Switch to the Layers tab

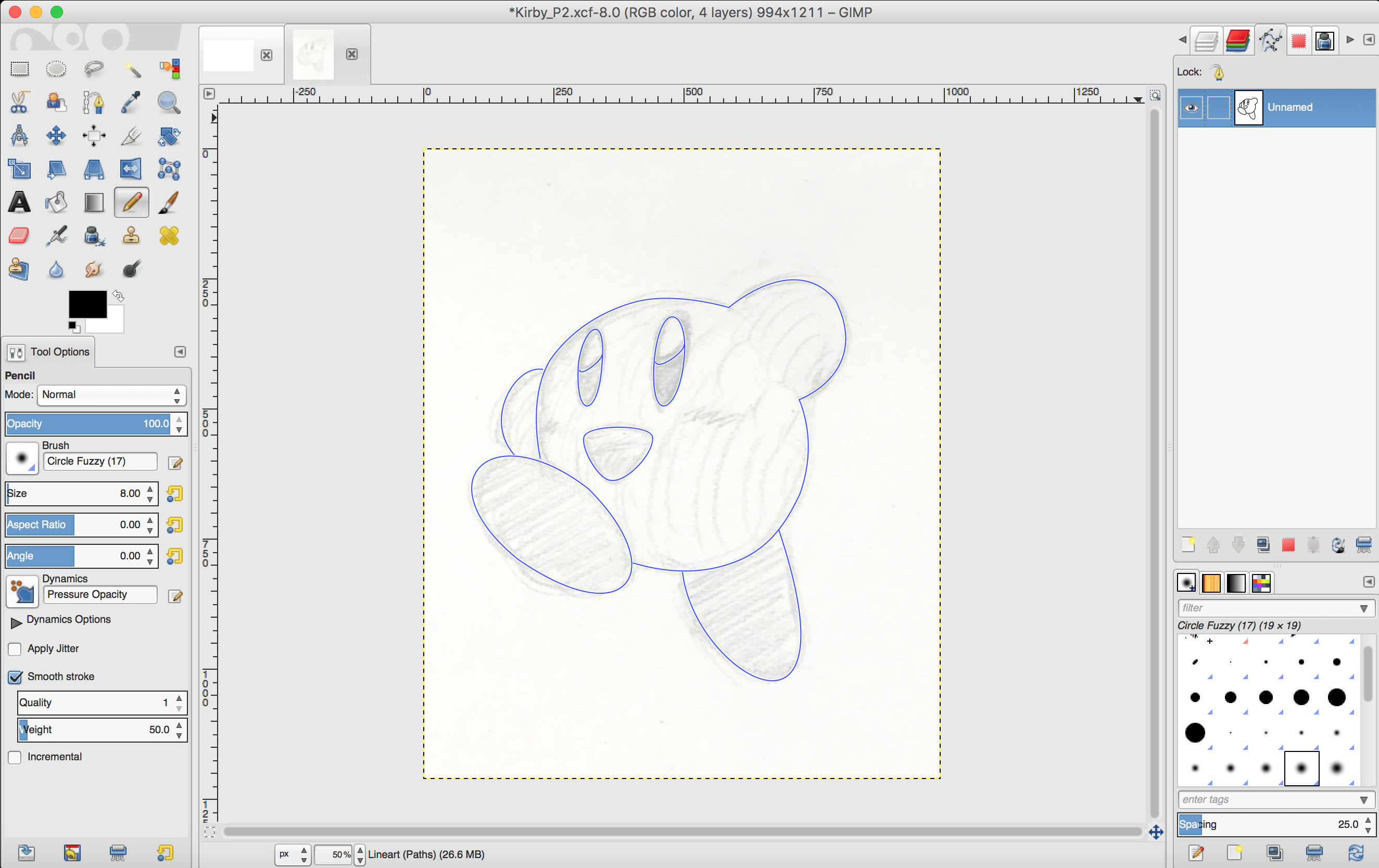(1206, 41)
